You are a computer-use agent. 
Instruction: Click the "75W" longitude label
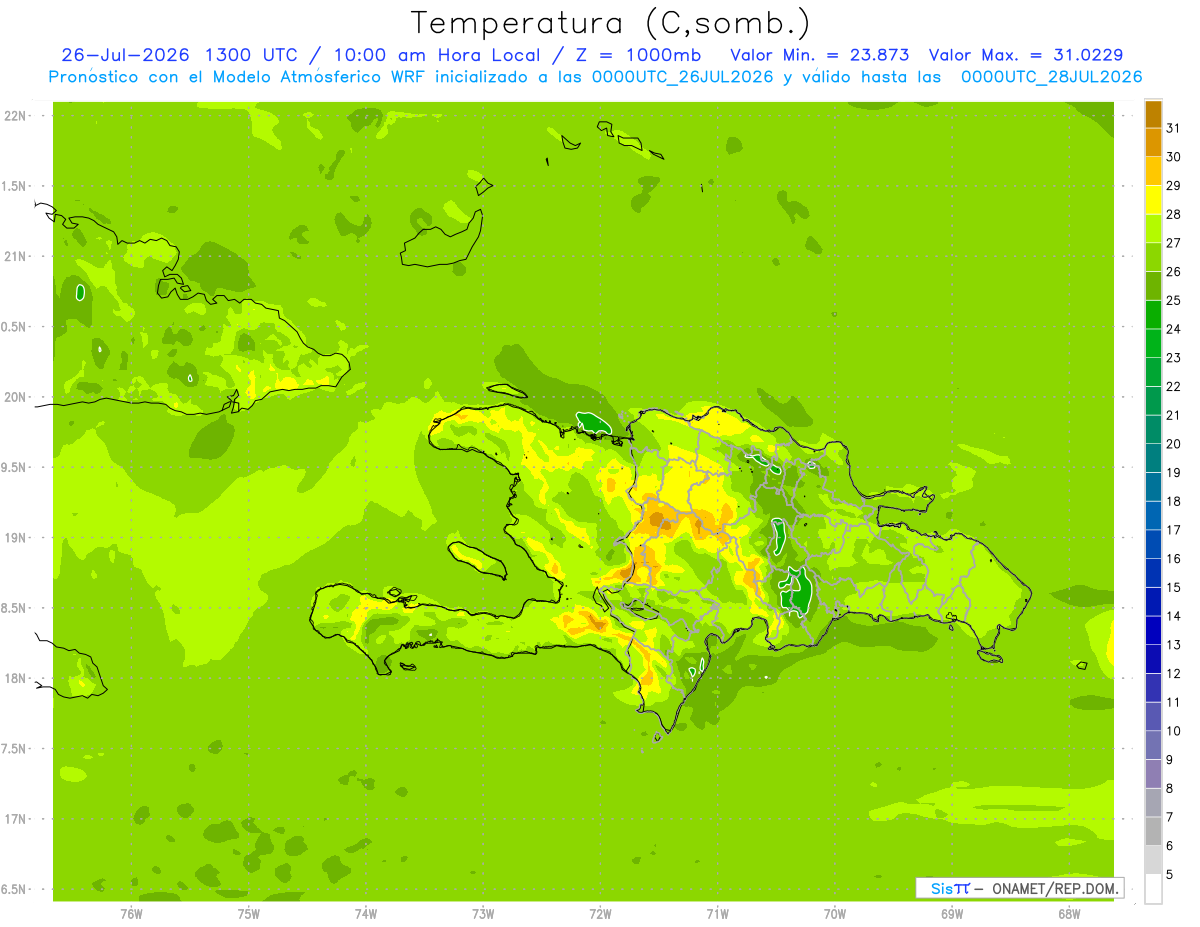(x=248, y=913)
